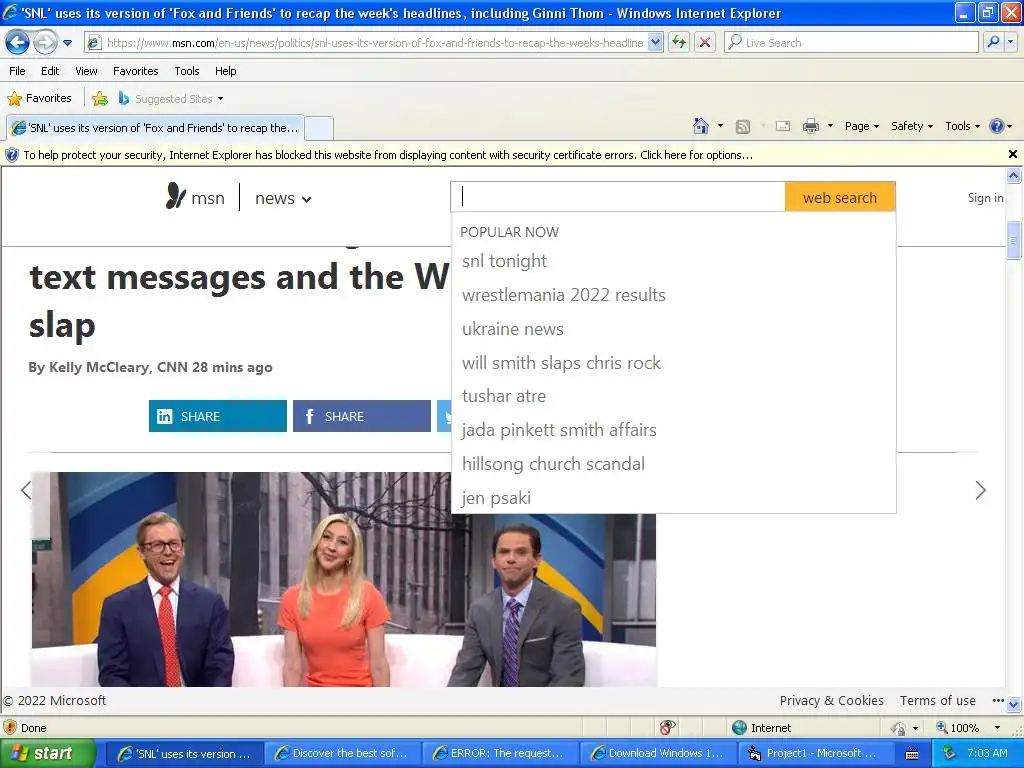1024x768 pixels.
Task: Select 'jada pinkett smith affairs' suggestion
Action: coord(559,430)
